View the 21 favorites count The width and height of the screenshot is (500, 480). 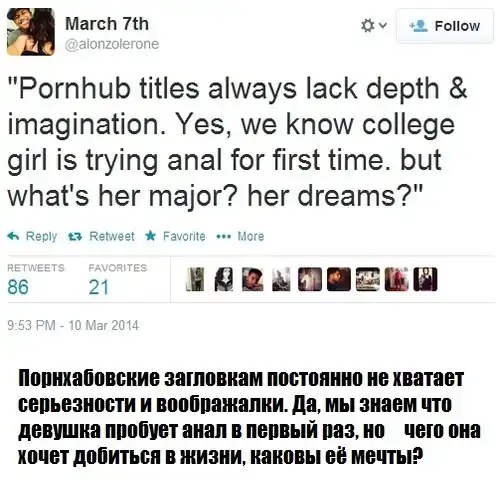[x=99, y=287]
